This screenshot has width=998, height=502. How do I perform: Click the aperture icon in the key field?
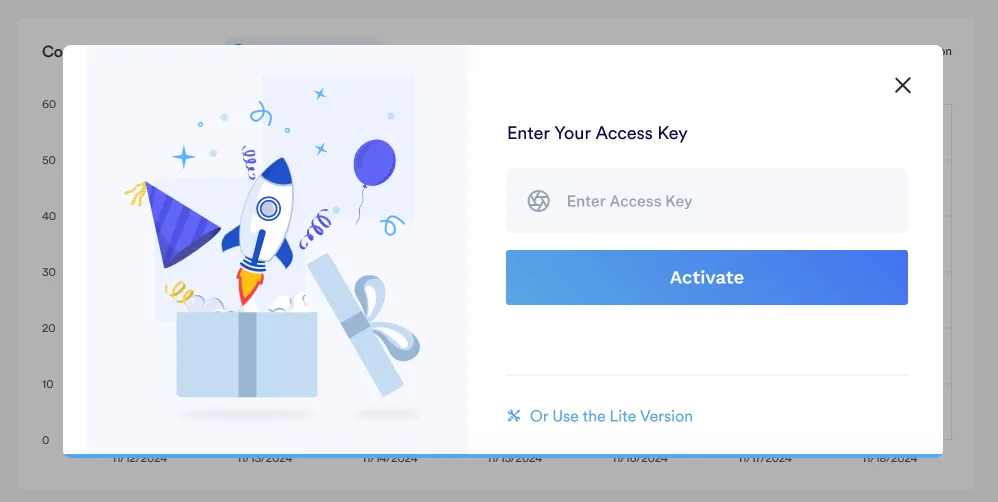[538, 201]
